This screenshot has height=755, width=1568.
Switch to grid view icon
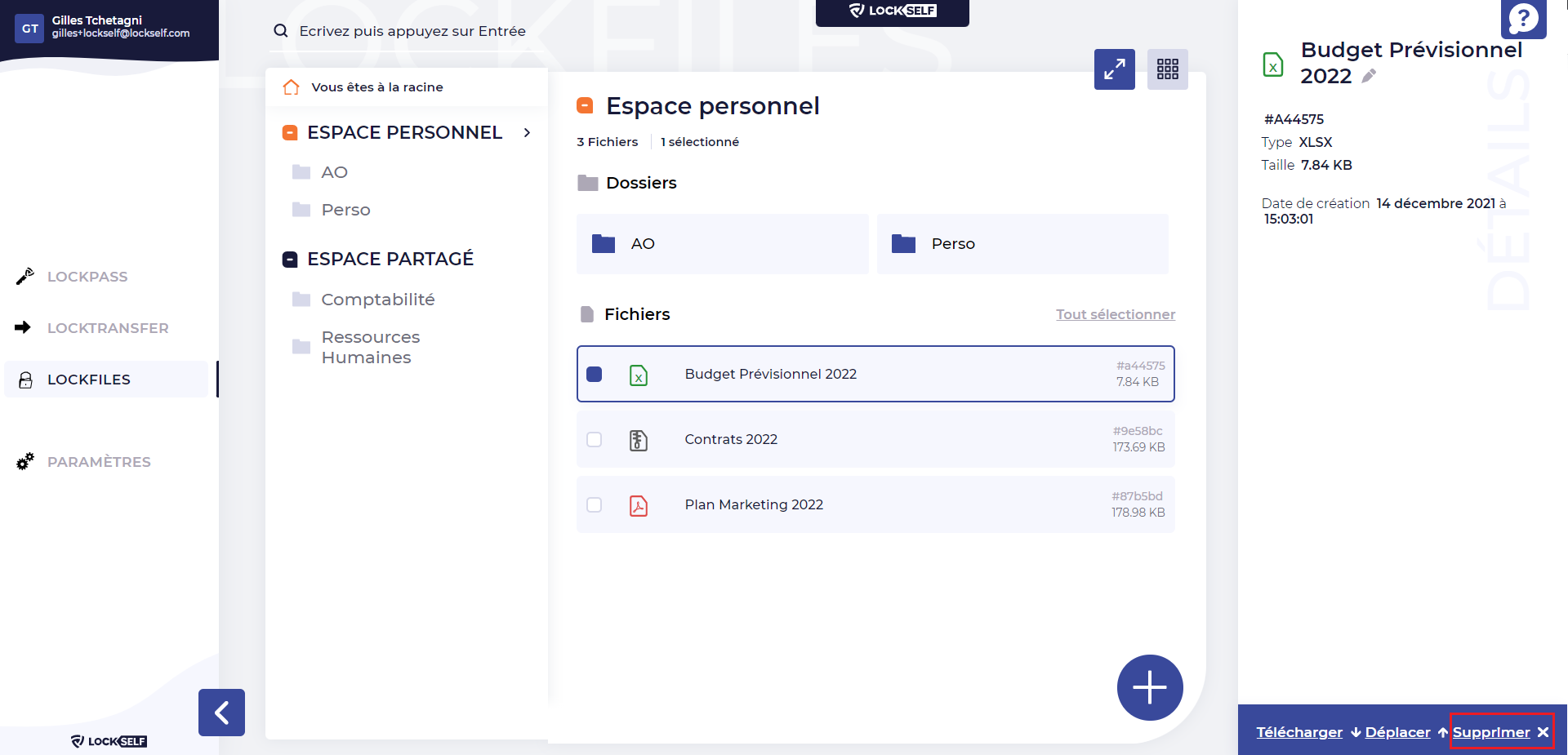(1168, 69)
